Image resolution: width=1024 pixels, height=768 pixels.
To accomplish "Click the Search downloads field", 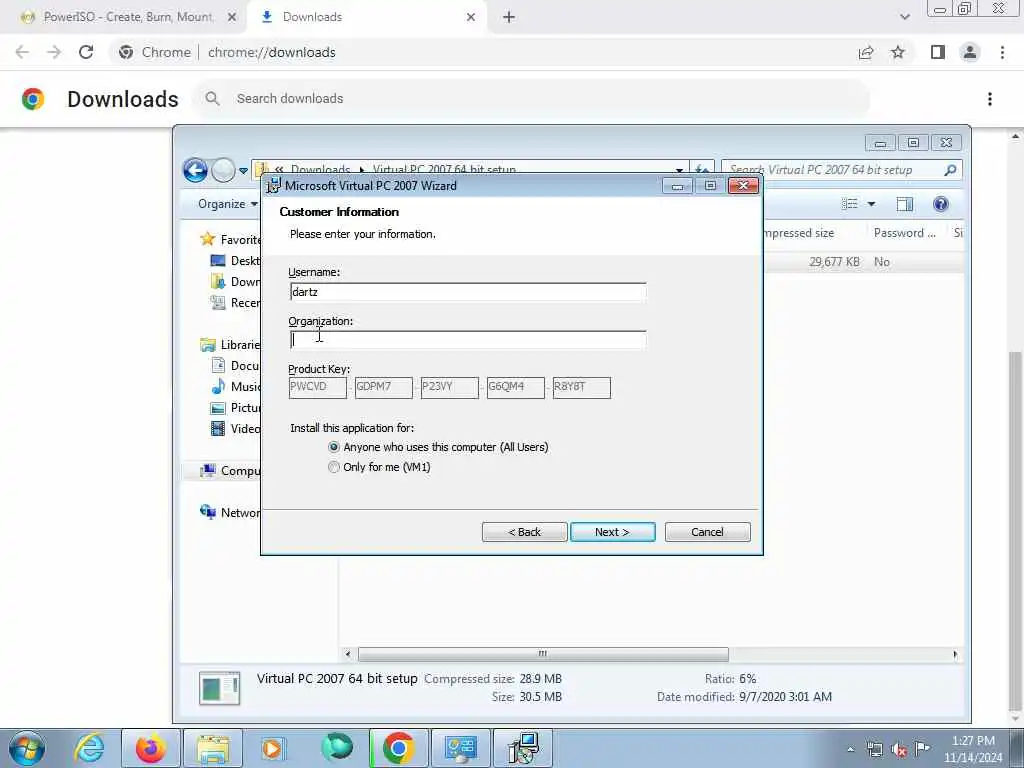I will (x=532, y=99).
